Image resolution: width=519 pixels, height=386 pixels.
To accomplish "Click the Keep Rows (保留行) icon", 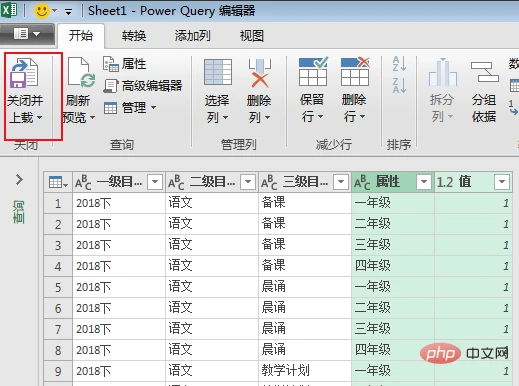I will pos(313,71).
